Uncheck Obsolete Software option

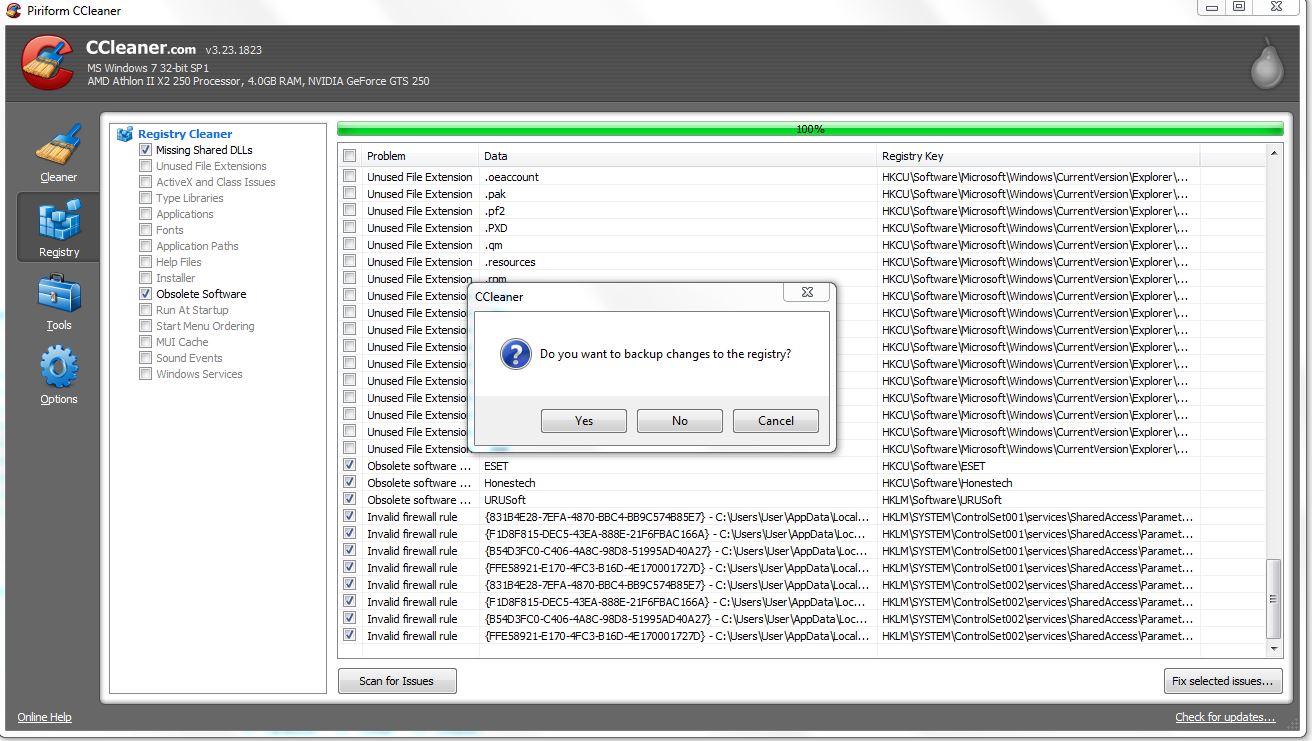(x=145, y=293)
